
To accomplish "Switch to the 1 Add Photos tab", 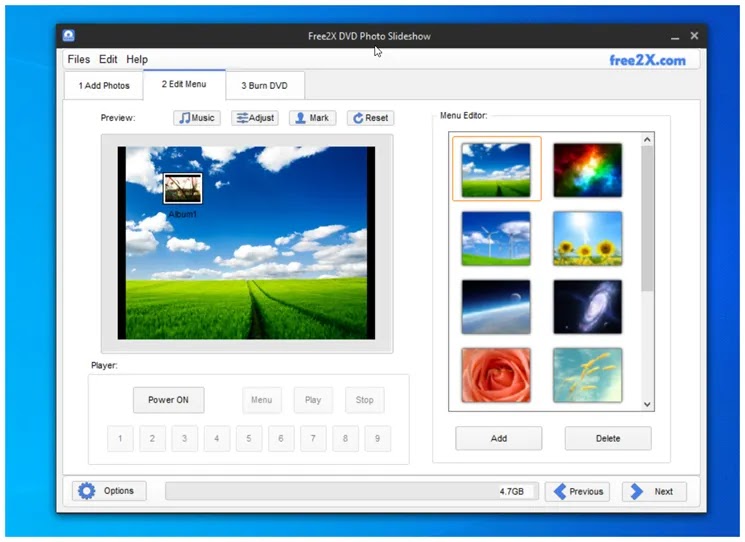I will pos(104,86).
